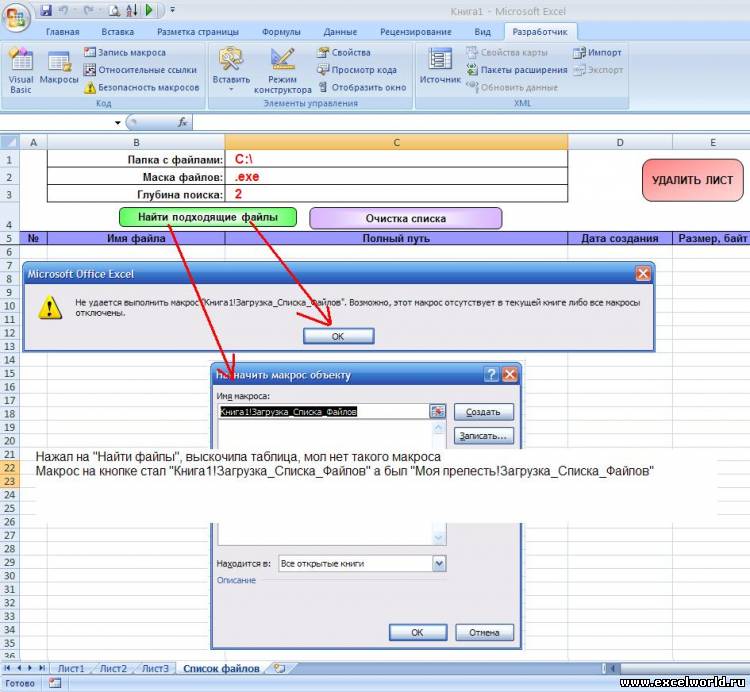Close the Microsoft Office Excel warning dialog
The height and width of the screenshot is (692, 750).
643,274
